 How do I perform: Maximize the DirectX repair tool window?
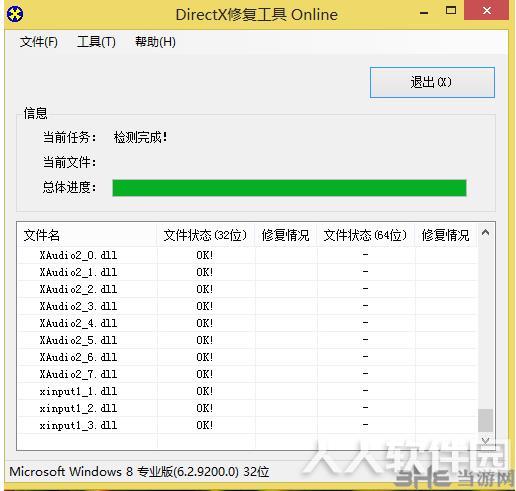tap(451, 11)
